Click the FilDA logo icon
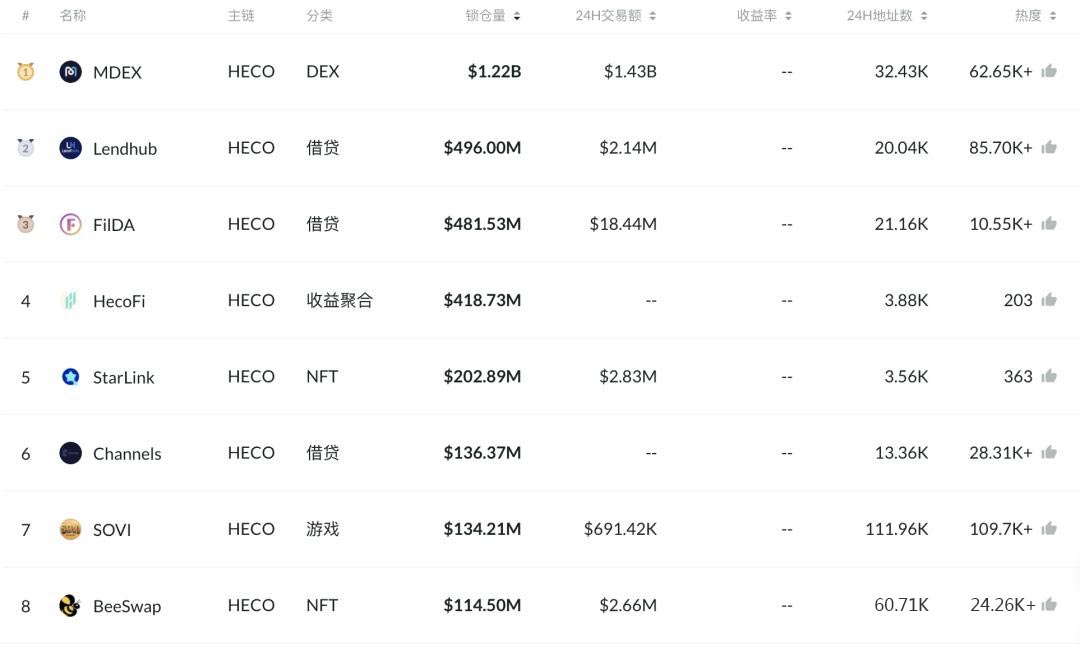 [70, 224]
